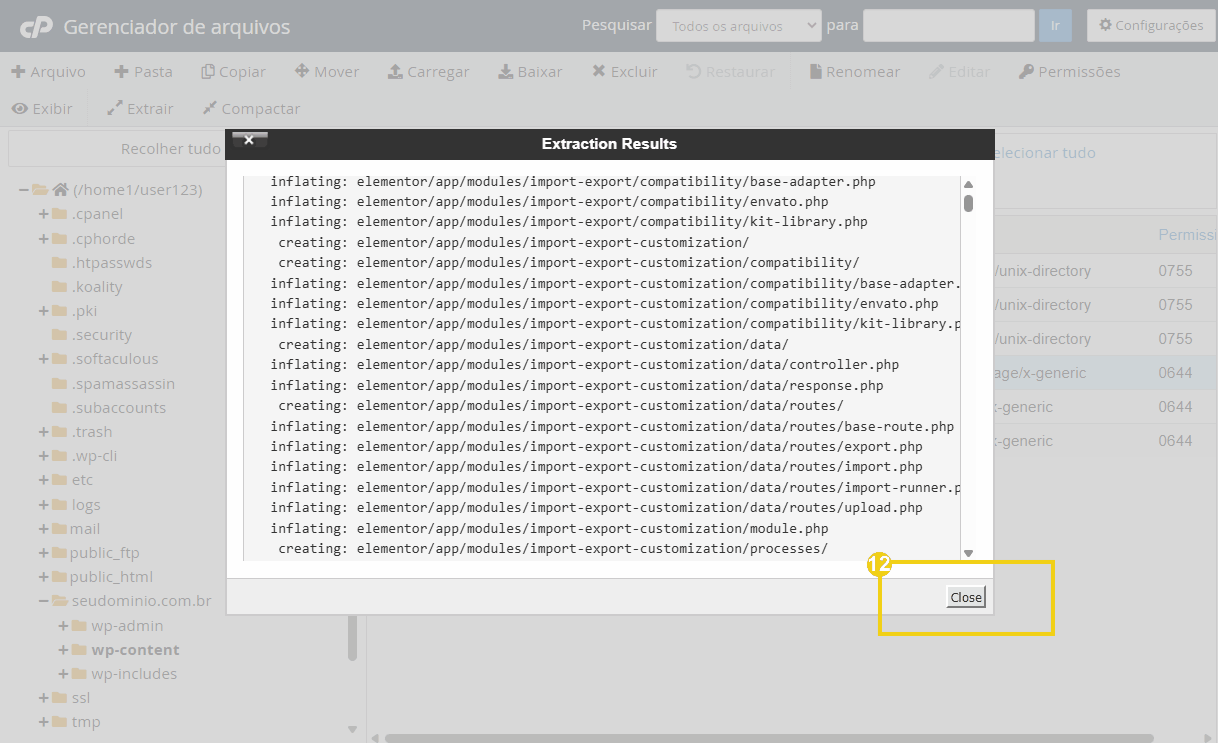Click the log line ending routes/export.php

[597, 447]
